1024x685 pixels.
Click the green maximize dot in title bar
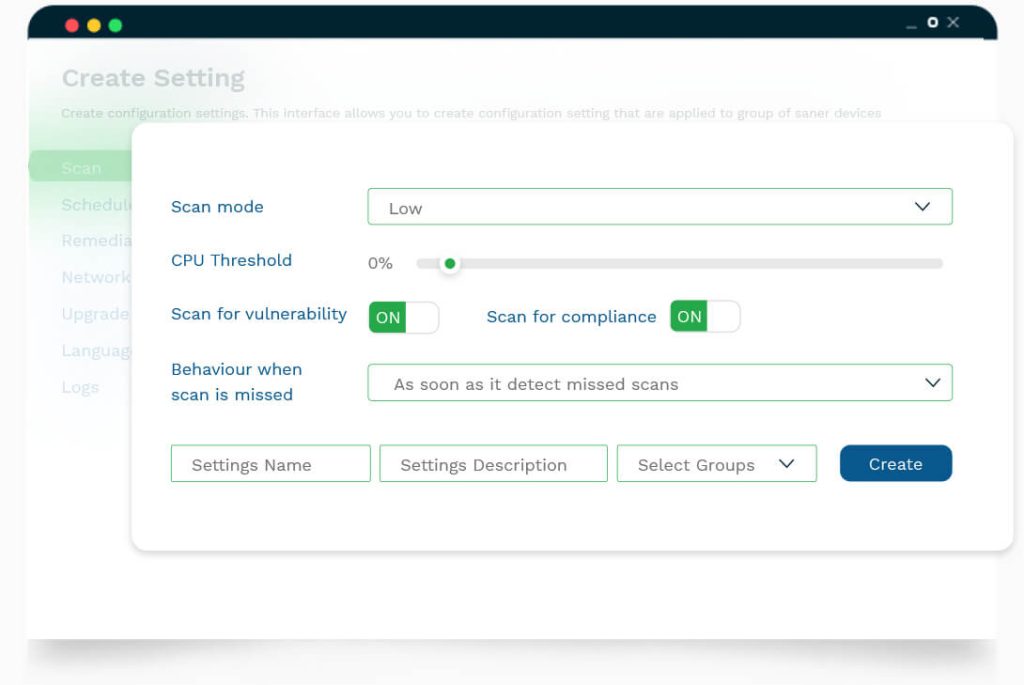click(x=115, y=25)
